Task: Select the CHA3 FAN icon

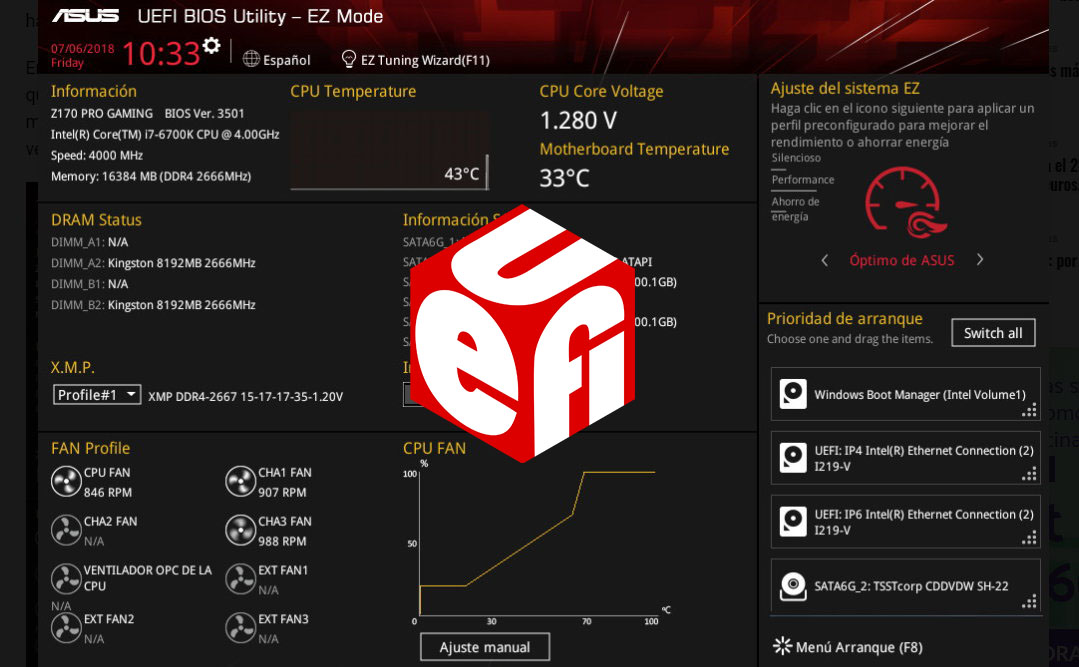Action: pos(241,530)
